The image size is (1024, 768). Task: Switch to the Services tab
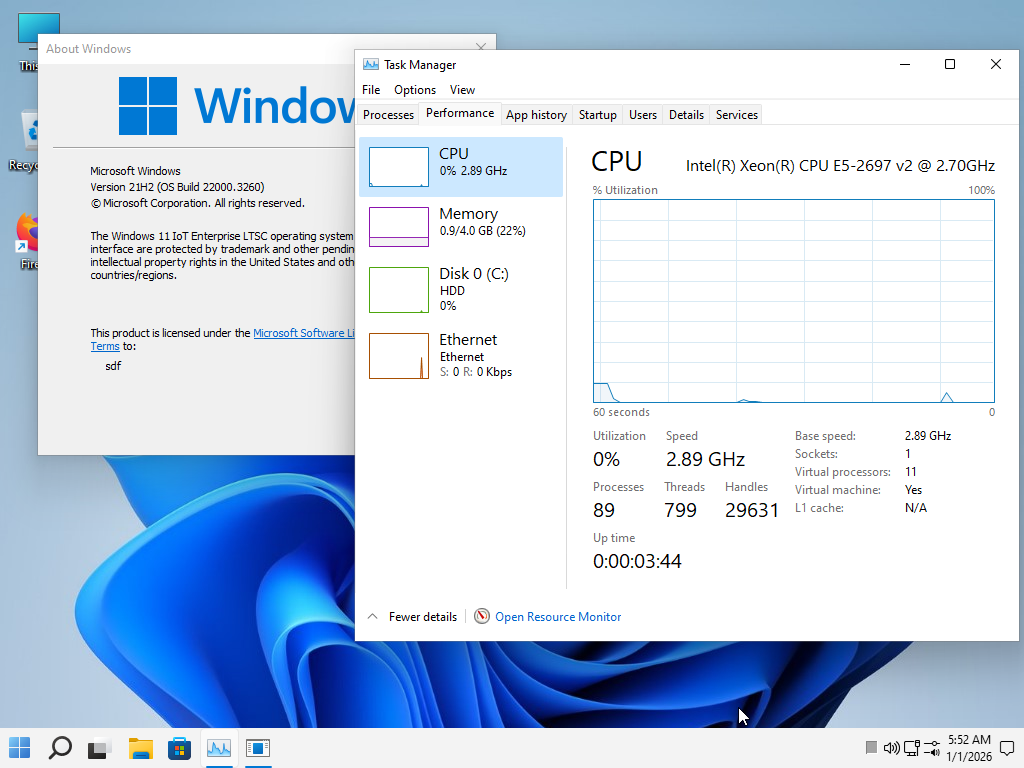click(737, 114)
